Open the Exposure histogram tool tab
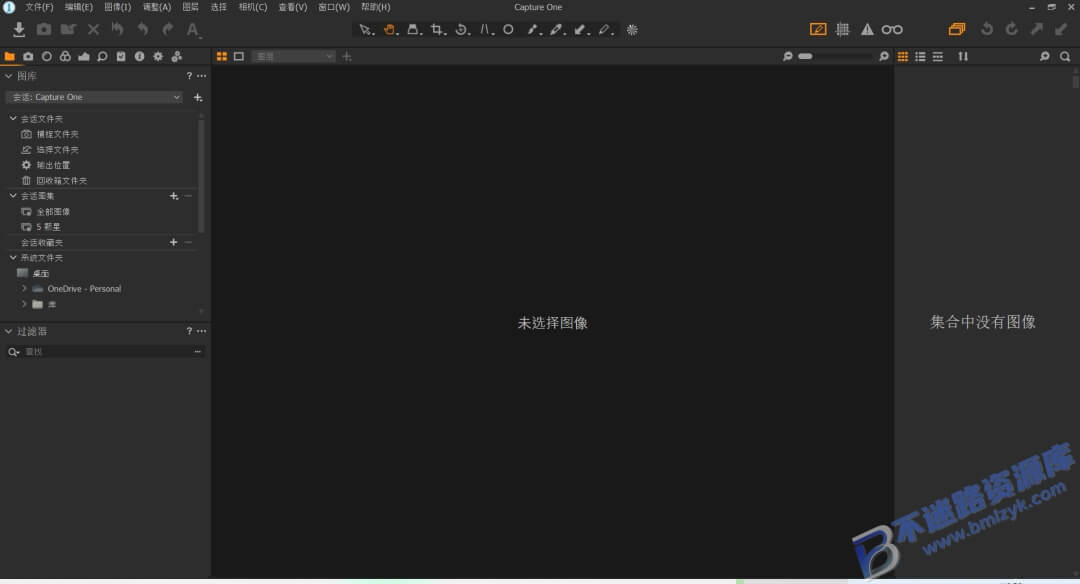This screenshot has width=1080, height=584. pos(84,56)
